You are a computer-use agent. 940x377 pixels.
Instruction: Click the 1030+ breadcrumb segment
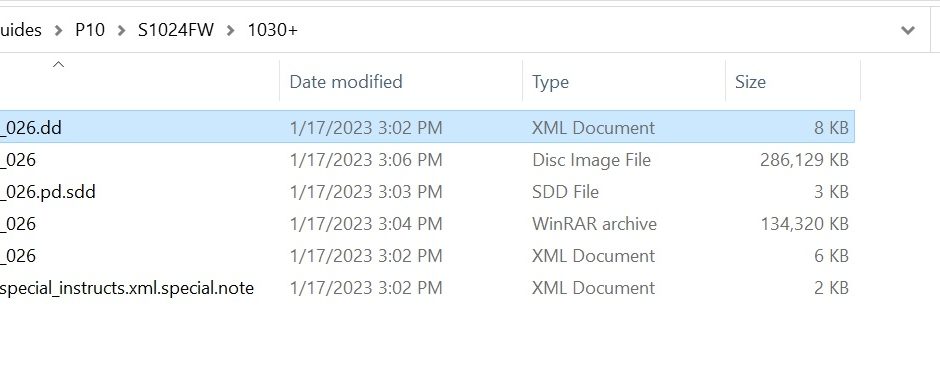273,29
